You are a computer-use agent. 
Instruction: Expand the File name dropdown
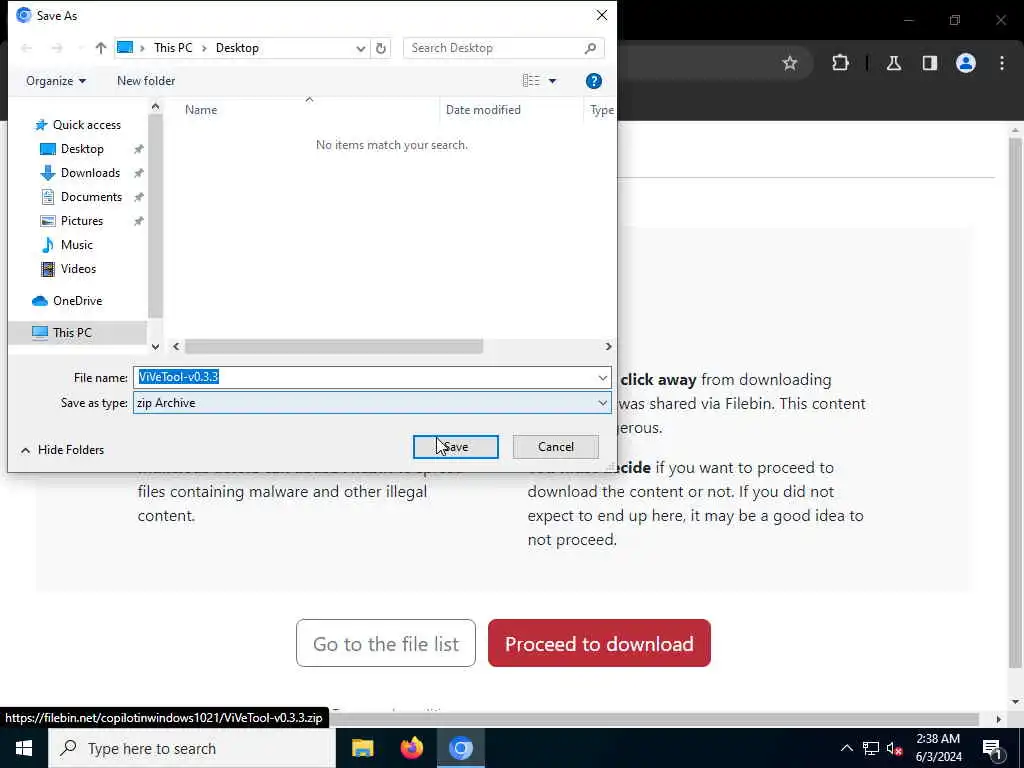602,377
